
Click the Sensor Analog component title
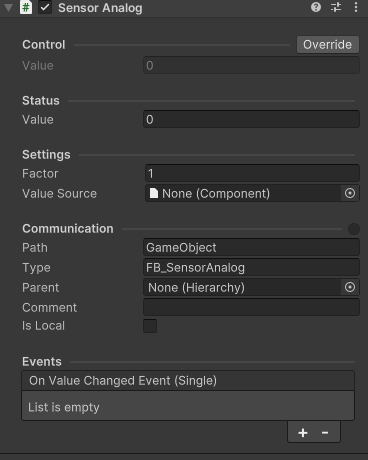[x=100, y=8]
